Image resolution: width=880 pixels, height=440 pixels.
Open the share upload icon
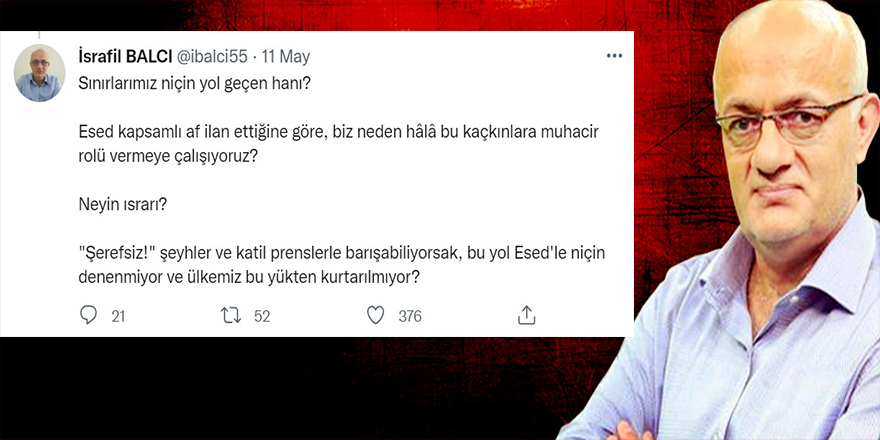coord(526,315)
